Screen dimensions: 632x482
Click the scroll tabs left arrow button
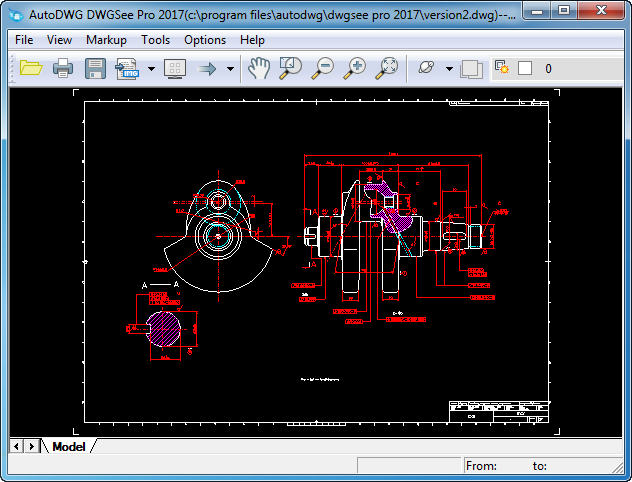(x=17, y=446)
